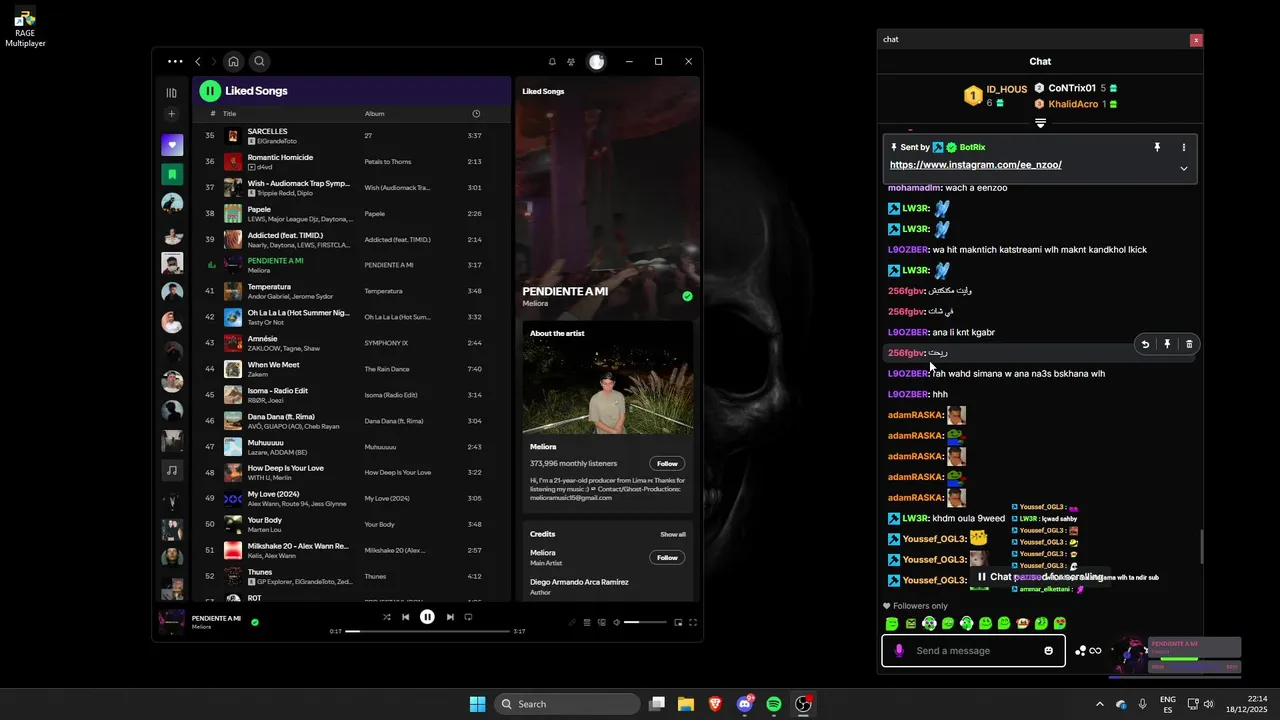Viewport: 1280px width, 720px height.
Task: Expand Your Library sidebar
Action: click(x=172, y=92)
